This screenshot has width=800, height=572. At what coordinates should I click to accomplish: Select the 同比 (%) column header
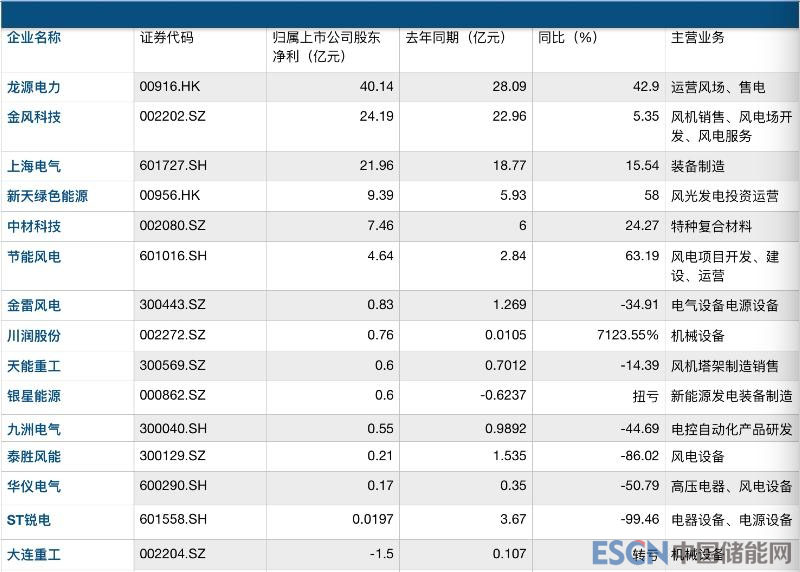point(567,38)
